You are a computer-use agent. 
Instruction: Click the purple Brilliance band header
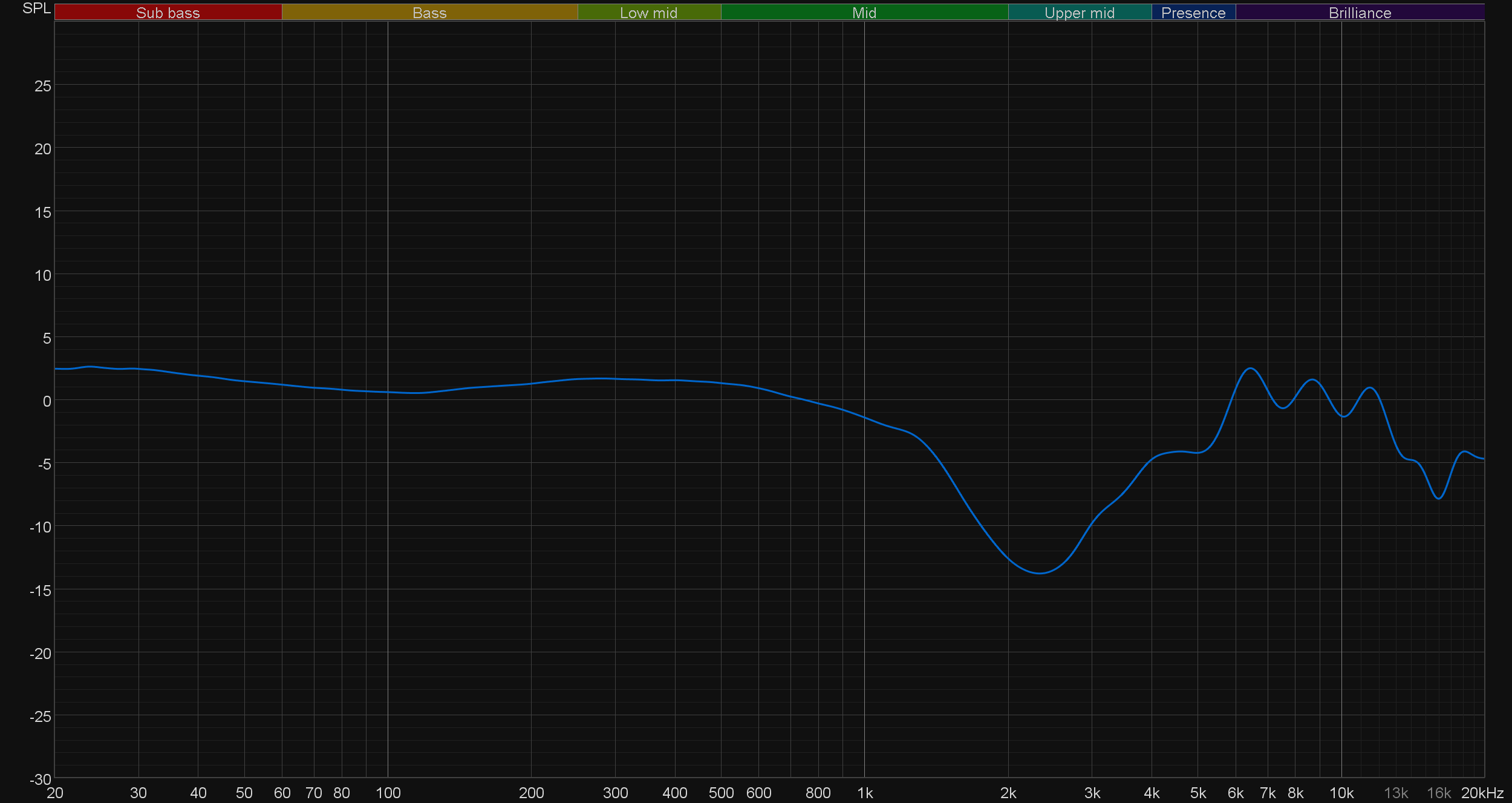point(1360,12)
